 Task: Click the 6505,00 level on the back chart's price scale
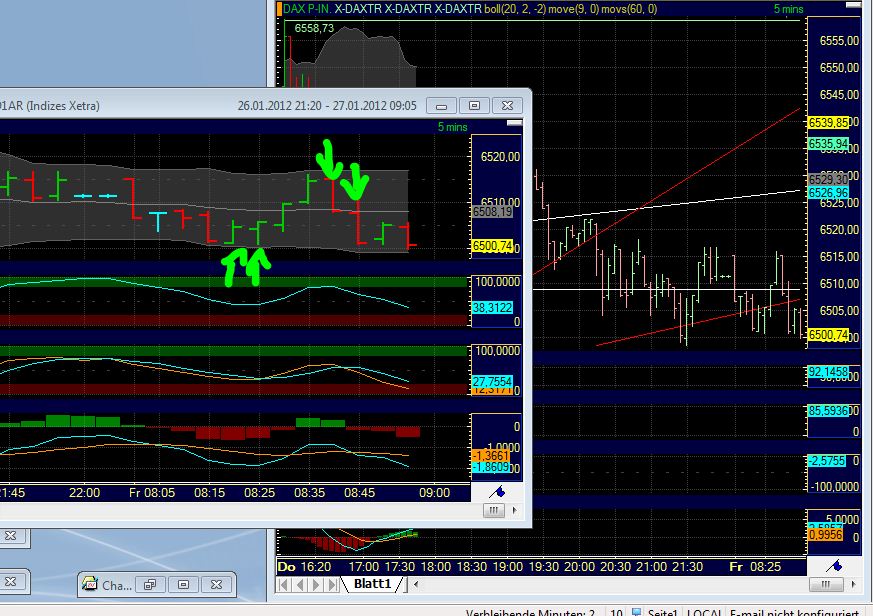click(x=840, y=311)
